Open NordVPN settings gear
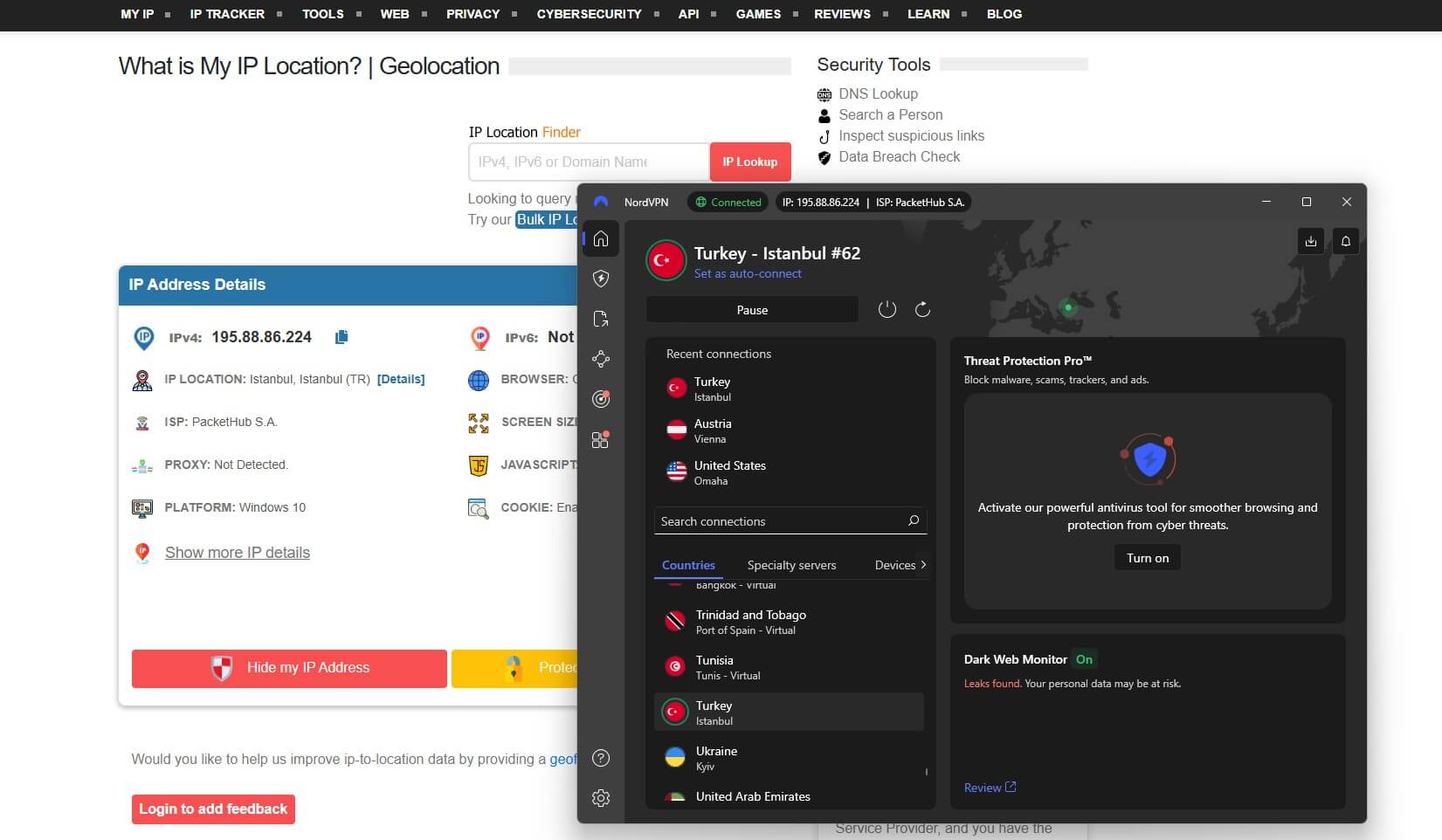Image resolution: width=1442 pixels, height=840 pixels. pyautogui.click(x=601, y=798)
